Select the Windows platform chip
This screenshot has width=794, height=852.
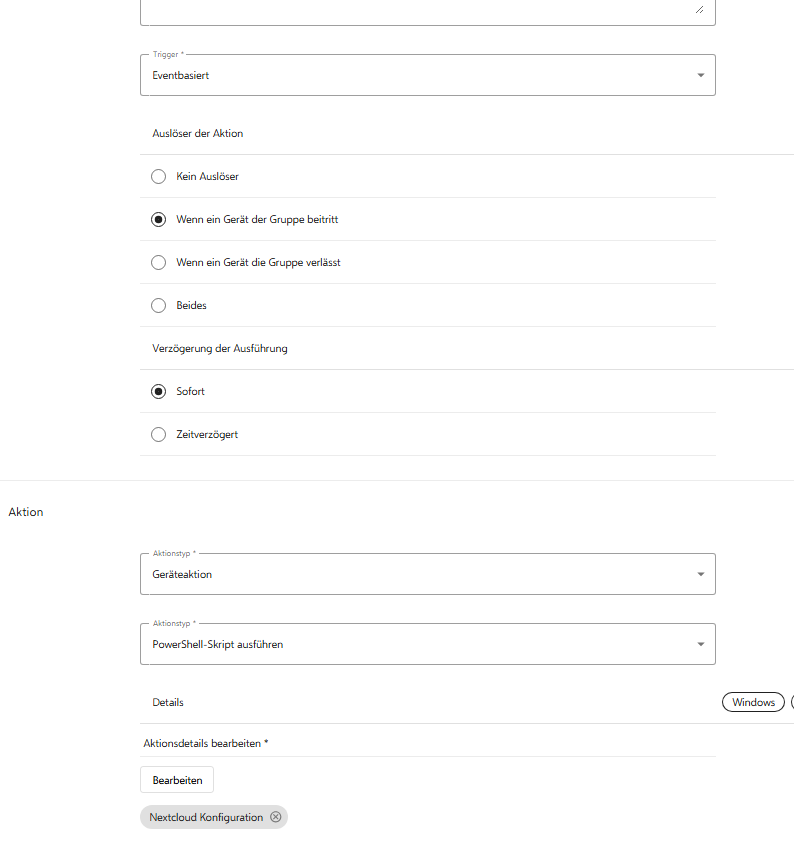pos(753,702)
